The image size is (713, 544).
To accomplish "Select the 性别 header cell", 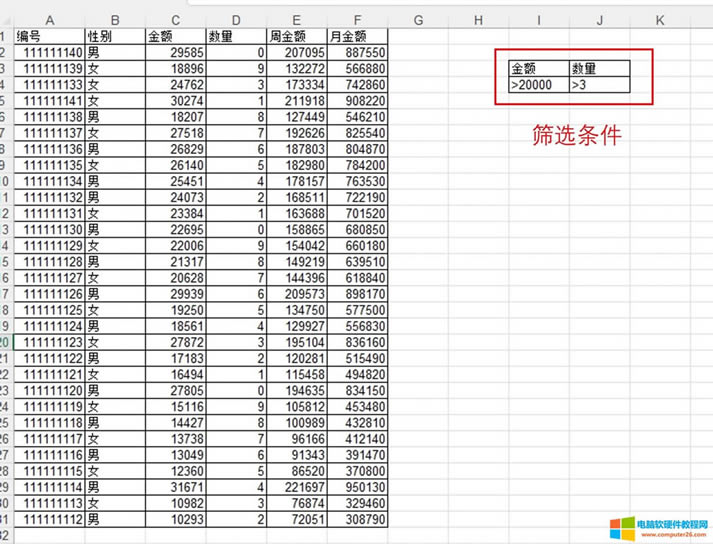I will click(x=115, y=36).
